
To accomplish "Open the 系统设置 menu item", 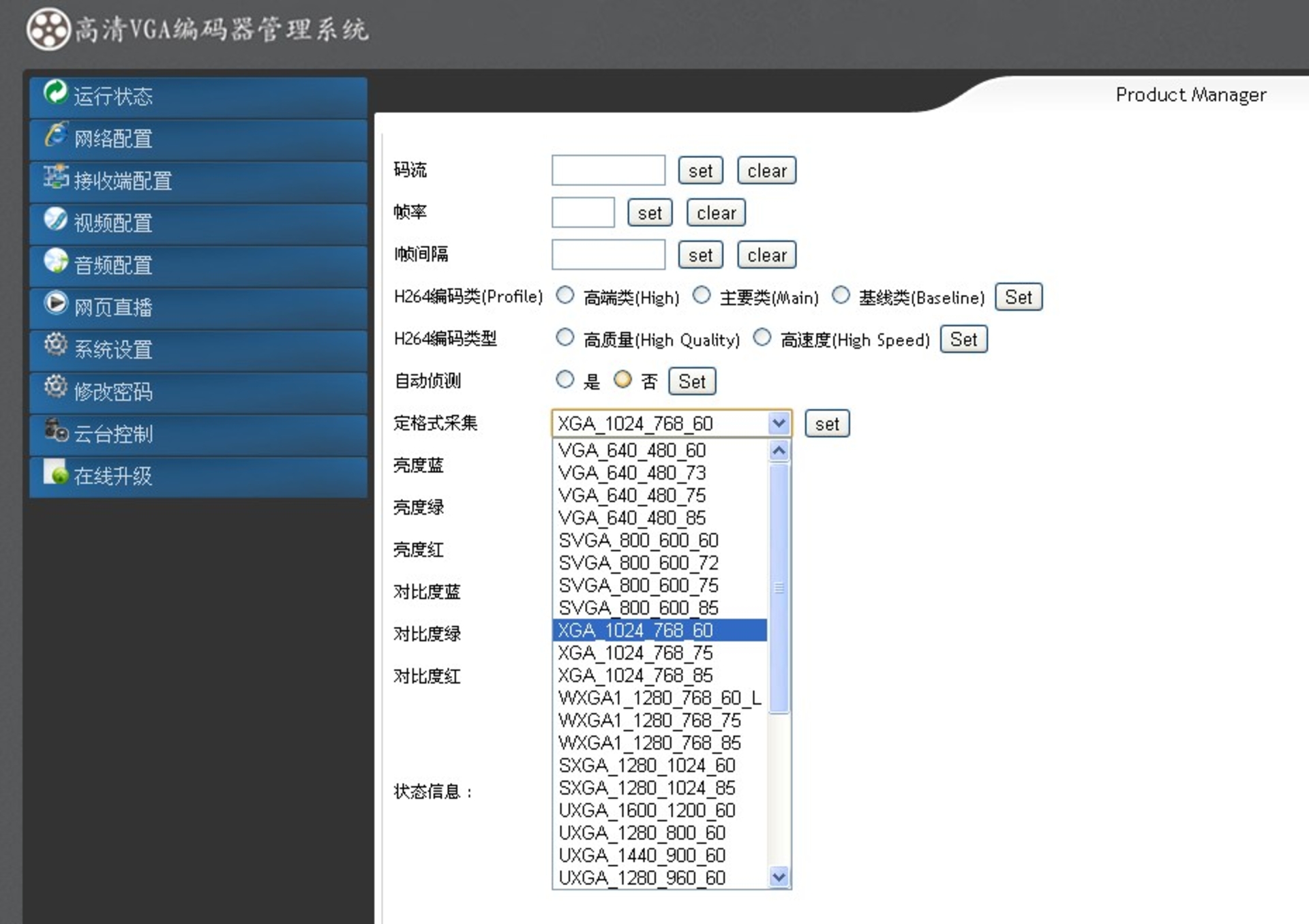I will pyautogui.click(x=198, y=350).
